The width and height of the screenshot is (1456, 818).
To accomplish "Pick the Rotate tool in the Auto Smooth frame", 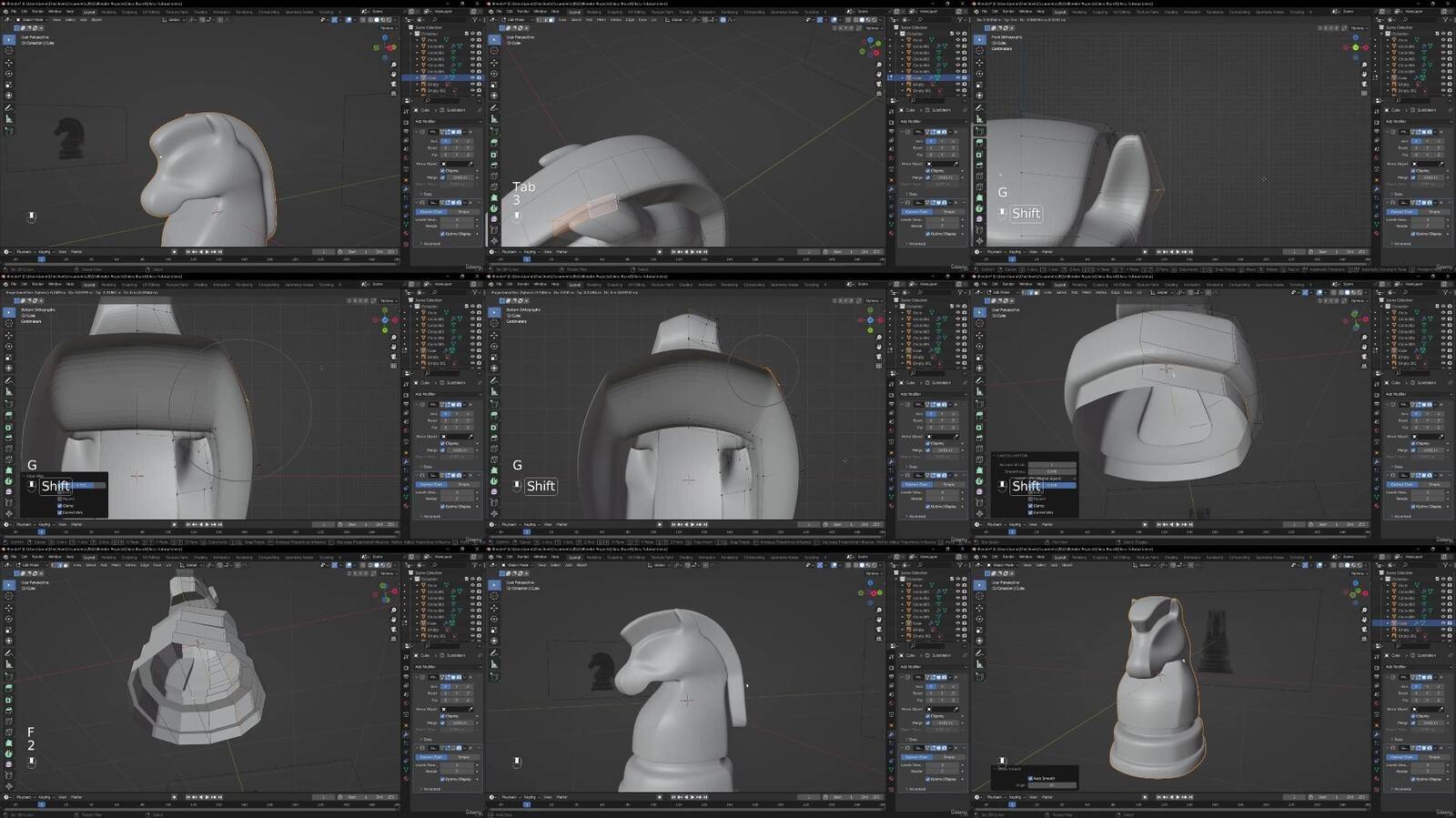I will (979, 620).
